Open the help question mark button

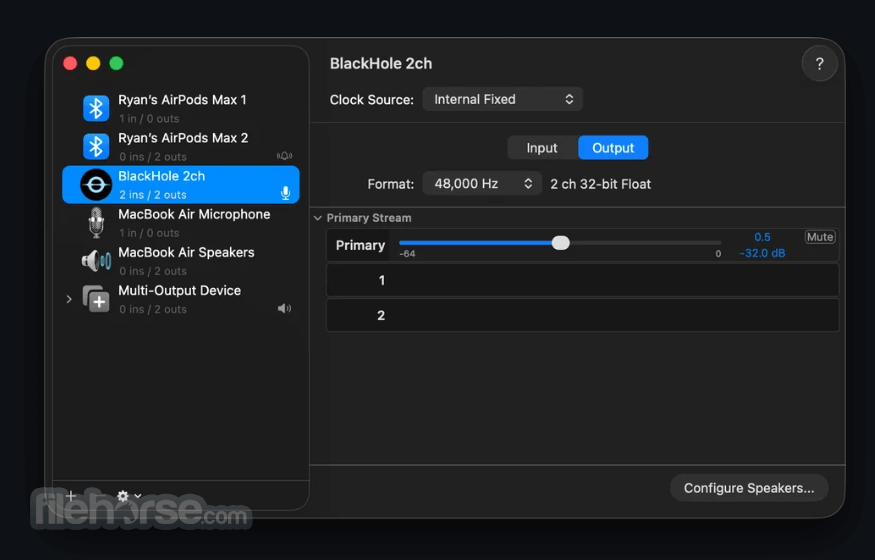point(819,64)
